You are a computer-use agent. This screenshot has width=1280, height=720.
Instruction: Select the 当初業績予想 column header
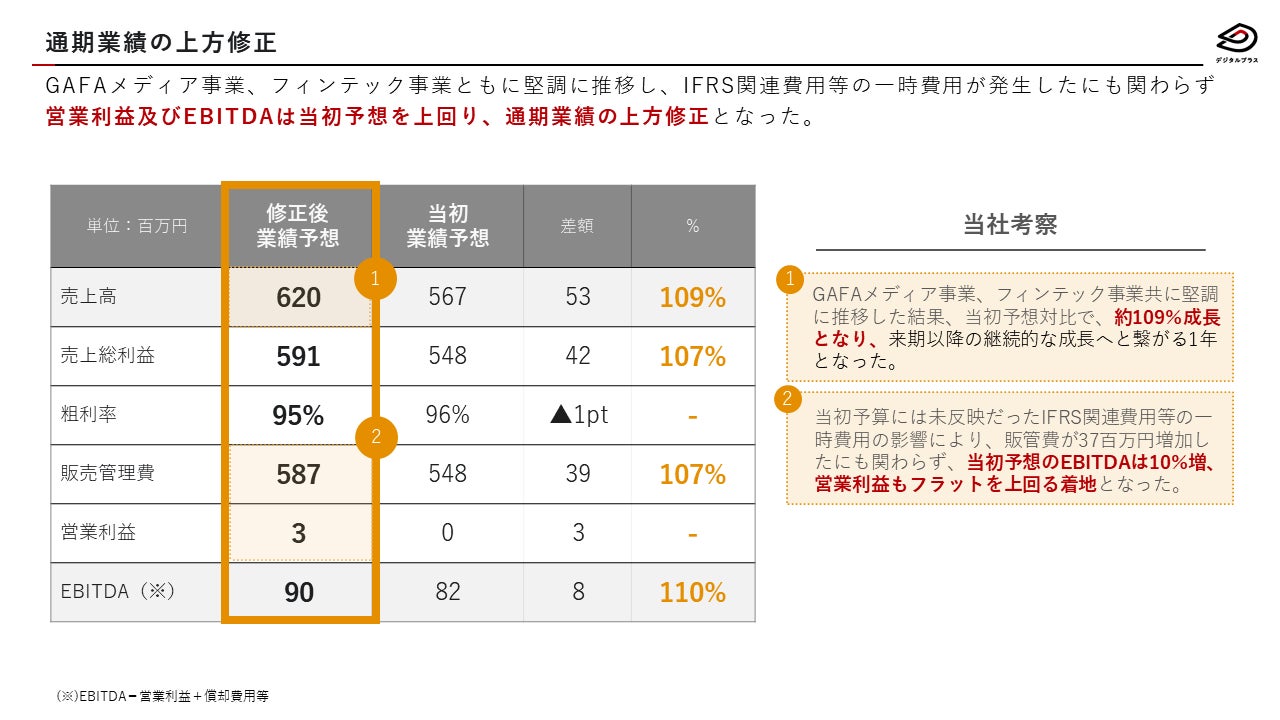point(448,226)
